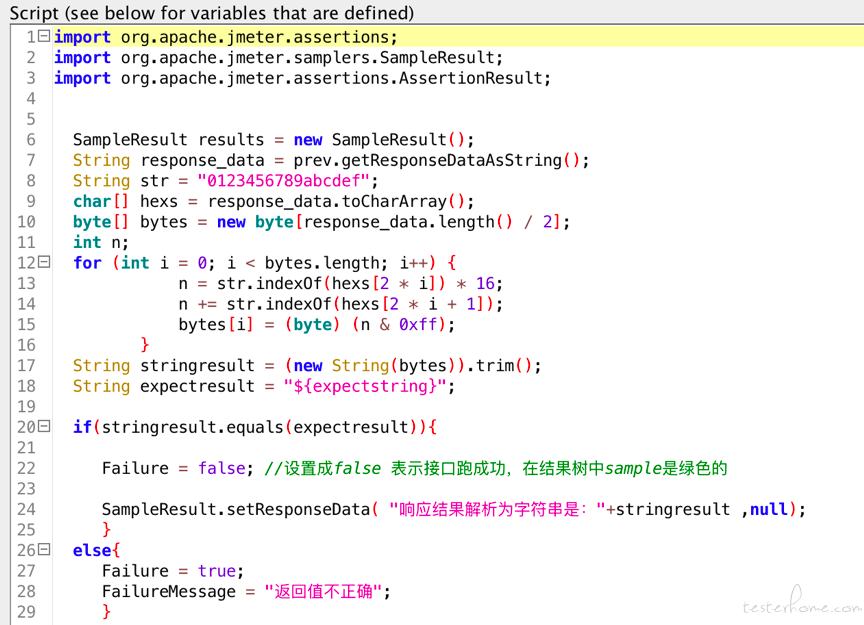Image resolution: width=864 pixels, height=625 pixels.
Task: Click the "else{" keyword on line 26
Action: click(96, 551)
